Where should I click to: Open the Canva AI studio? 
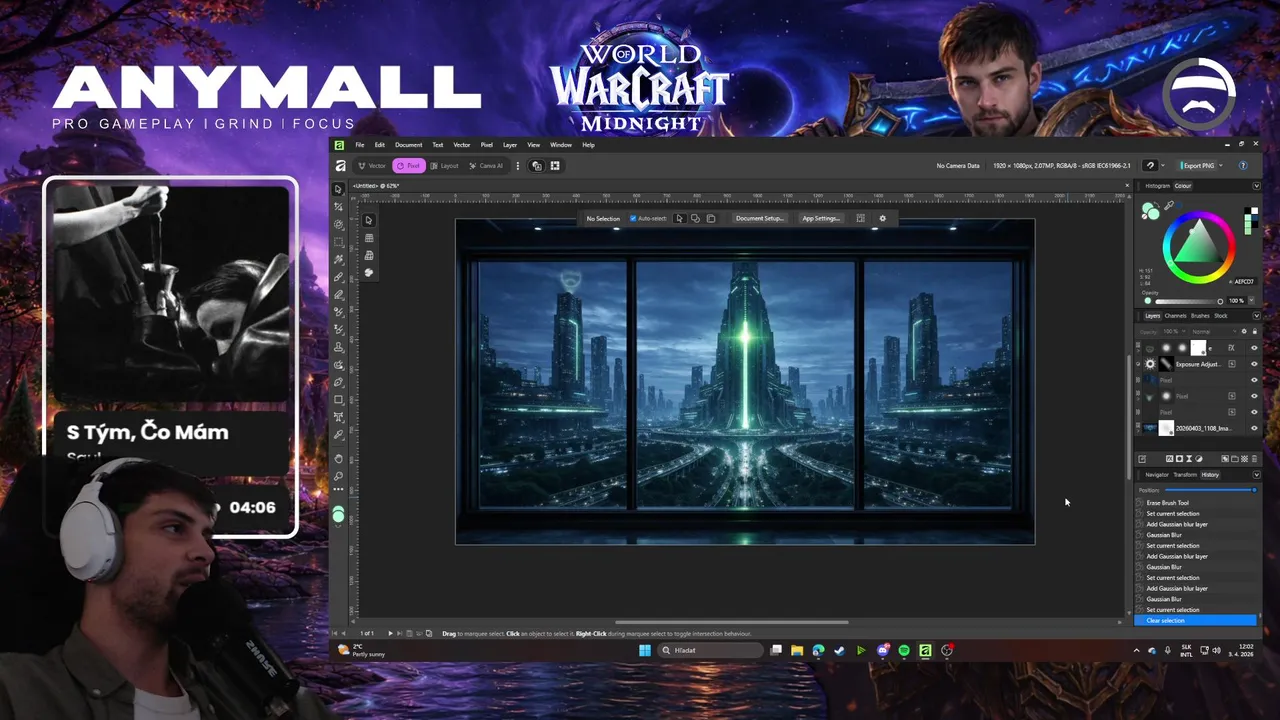pyautogui.click(x=487, y=165)
